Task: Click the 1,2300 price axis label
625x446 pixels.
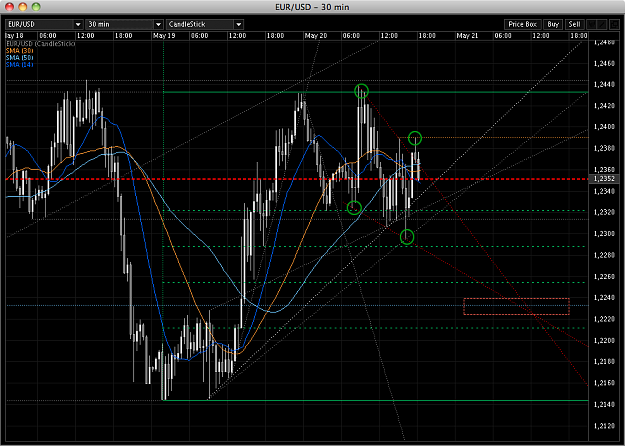Action: point(604,234)
